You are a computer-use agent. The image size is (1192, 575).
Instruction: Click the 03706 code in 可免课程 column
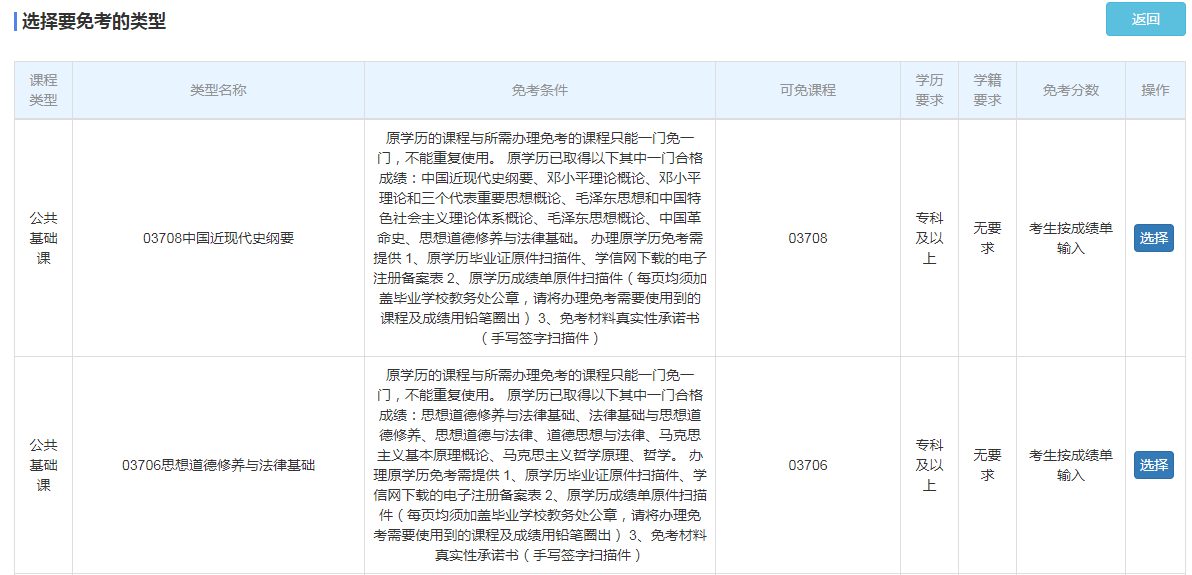(807, 465)
